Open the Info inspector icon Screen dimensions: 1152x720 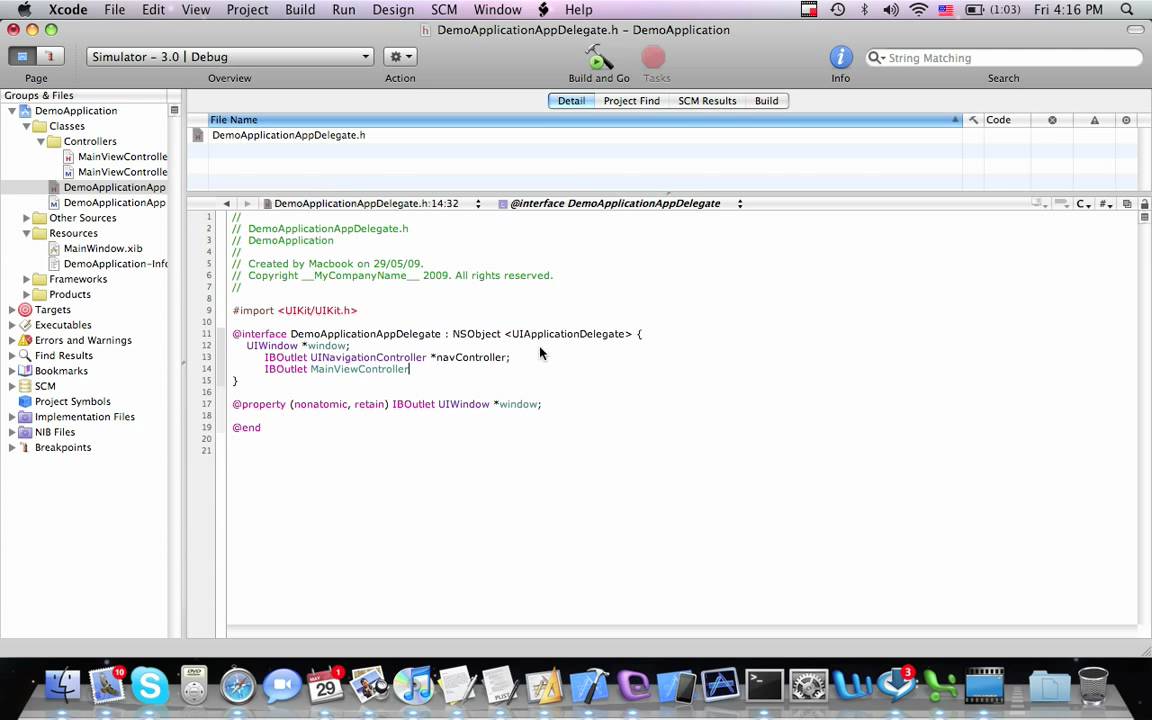tap(840, 57)
